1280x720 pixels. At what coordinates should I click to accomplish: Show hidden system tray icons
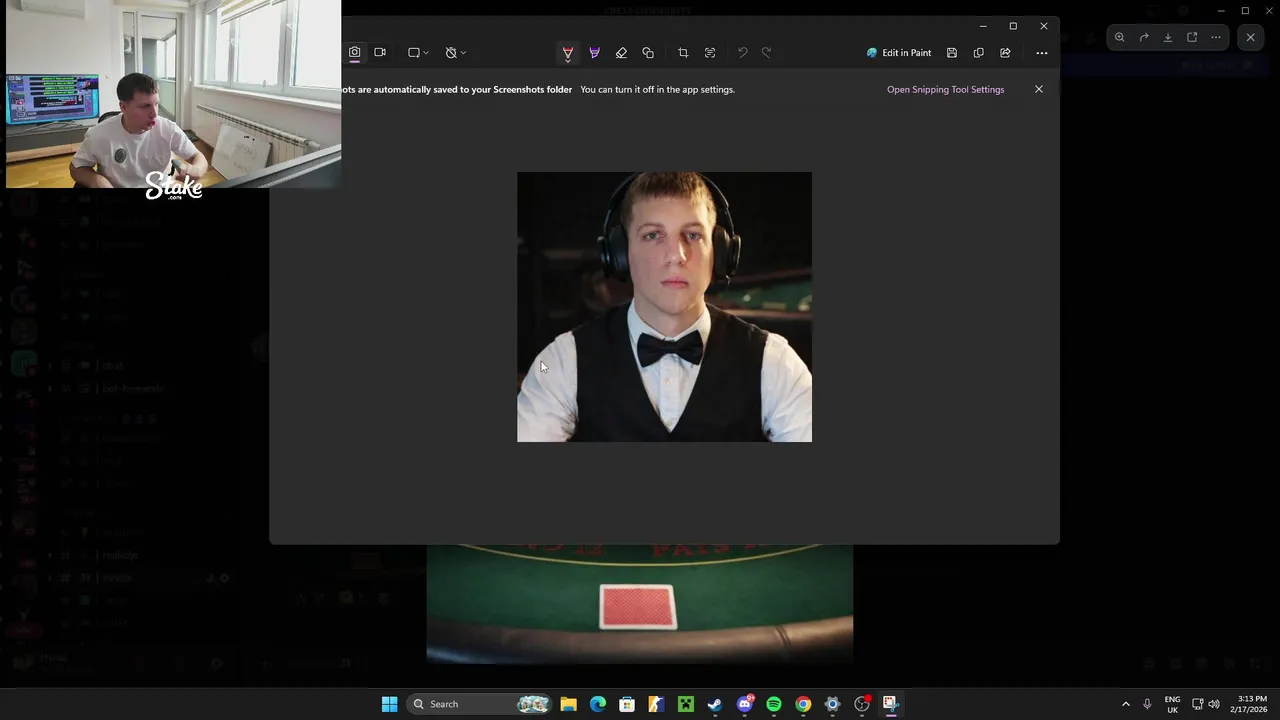click(1125, 704)
